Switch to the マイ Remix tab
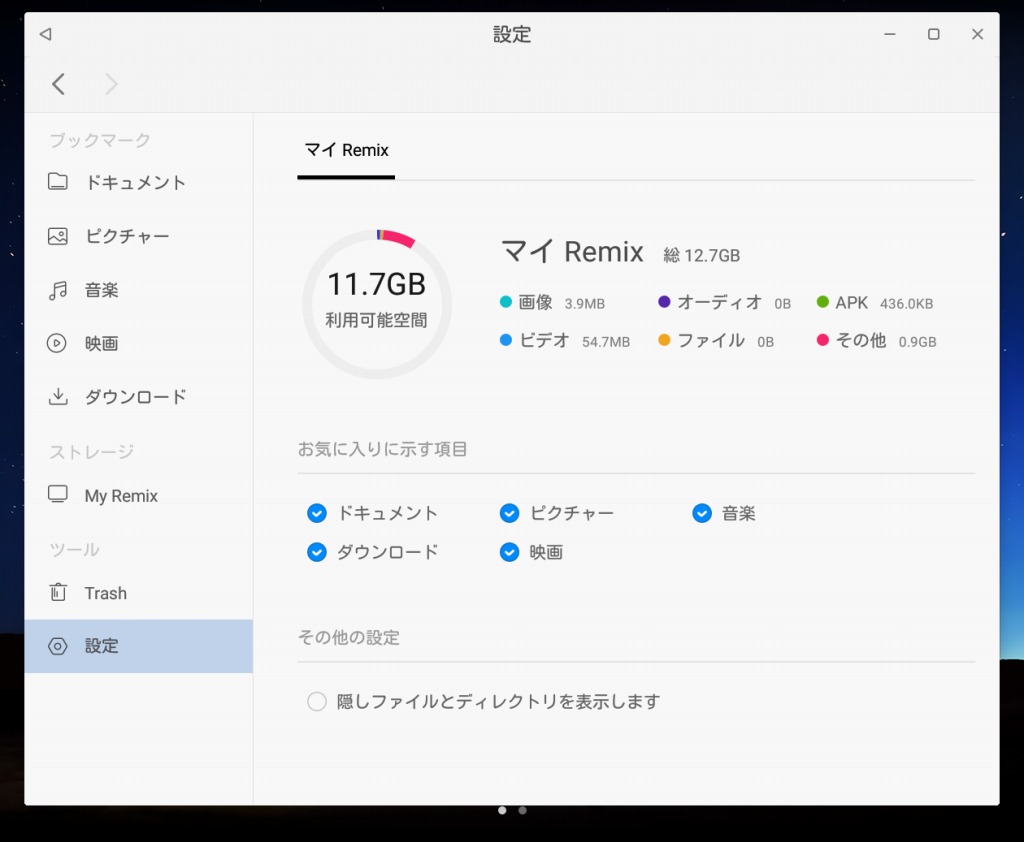 (346, 150)
